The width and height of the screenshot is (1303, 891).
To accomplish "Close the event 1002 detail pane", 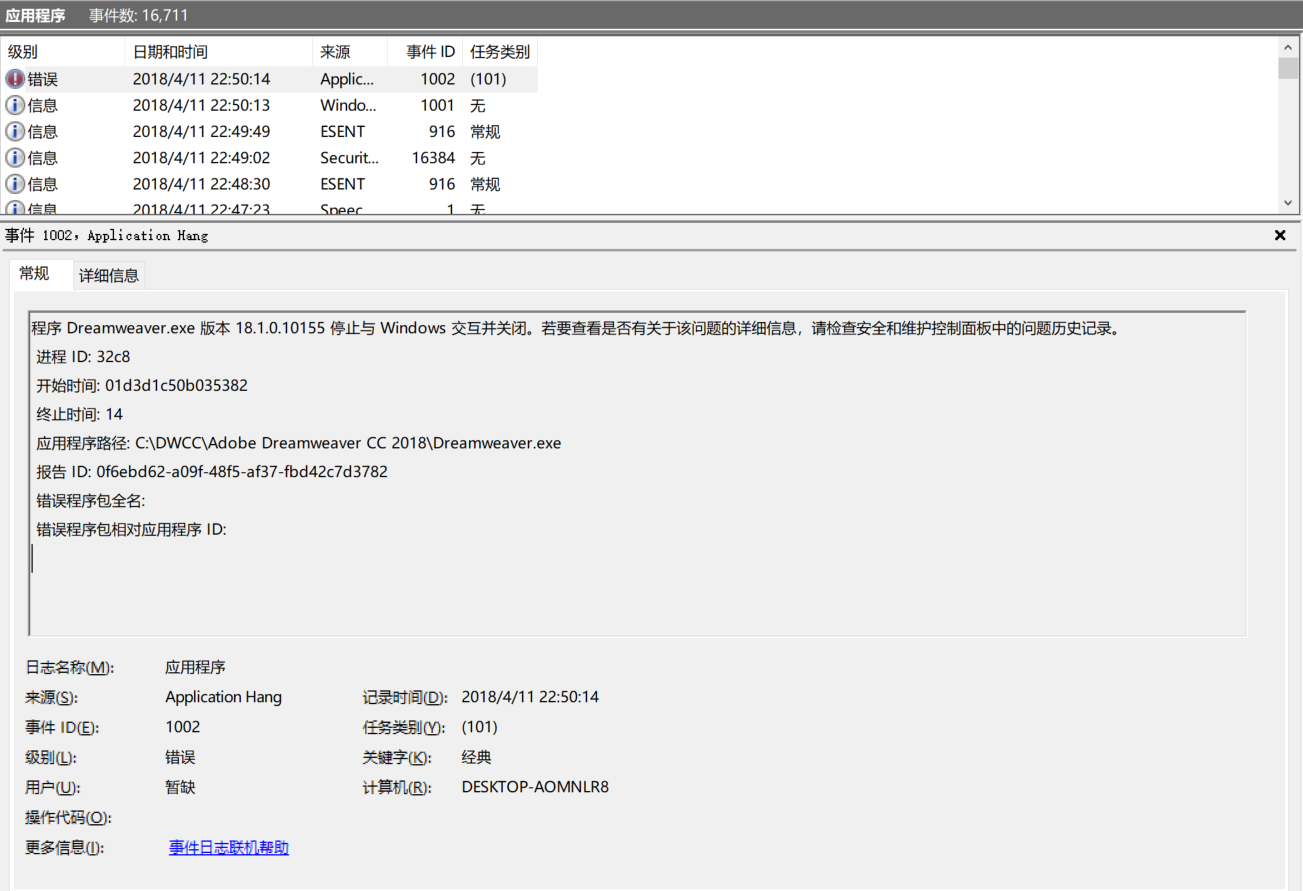I will point(1280,236).
